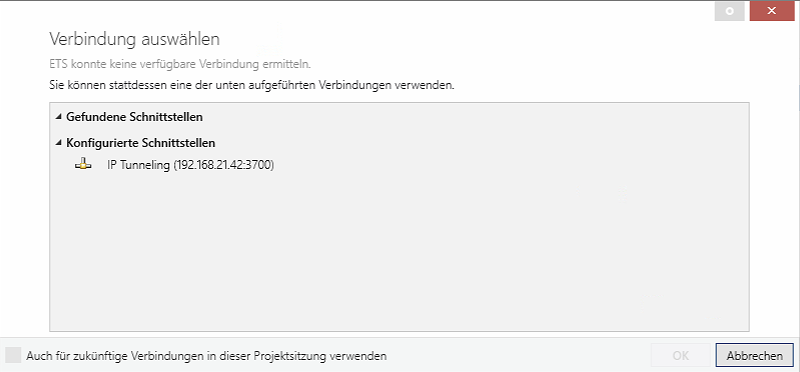This screenshot has width=800, height=372.
Task: Click the Auch für zukünftige Verbindungen label
Action: point(207,356)
